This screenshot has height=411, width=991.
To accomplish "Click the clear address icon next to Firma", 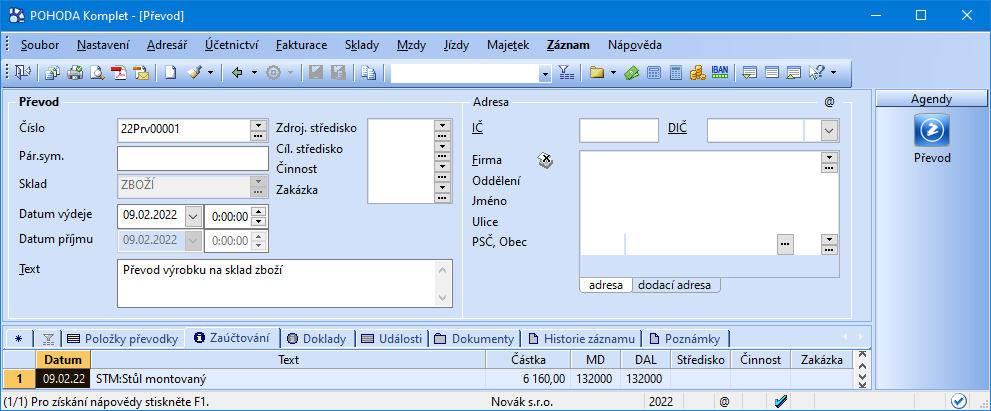I will 546,161.
